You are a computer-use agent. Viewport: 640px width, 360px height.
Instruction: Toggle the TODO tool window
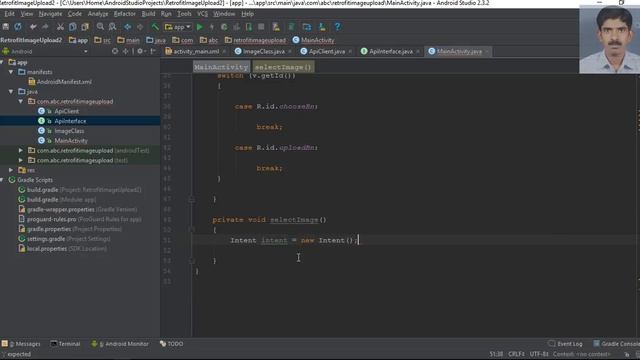[x=171, y=344]
